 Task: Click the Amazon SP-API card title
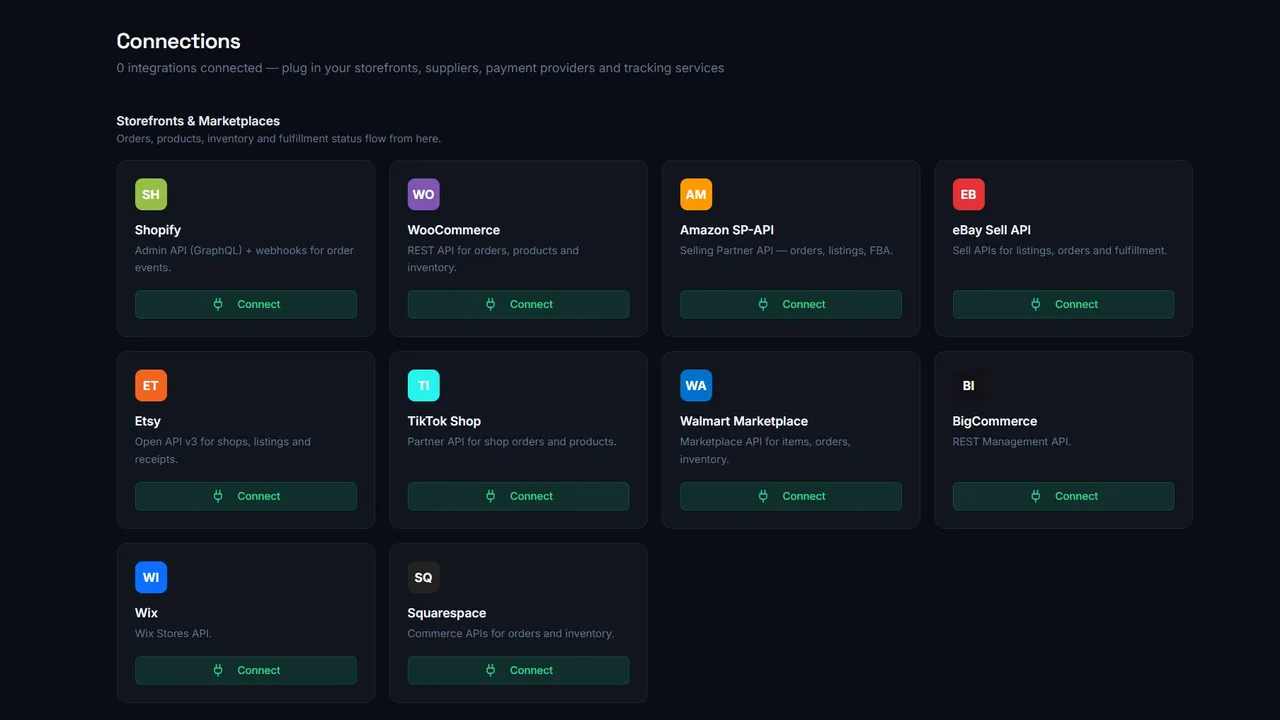(727, 230)
